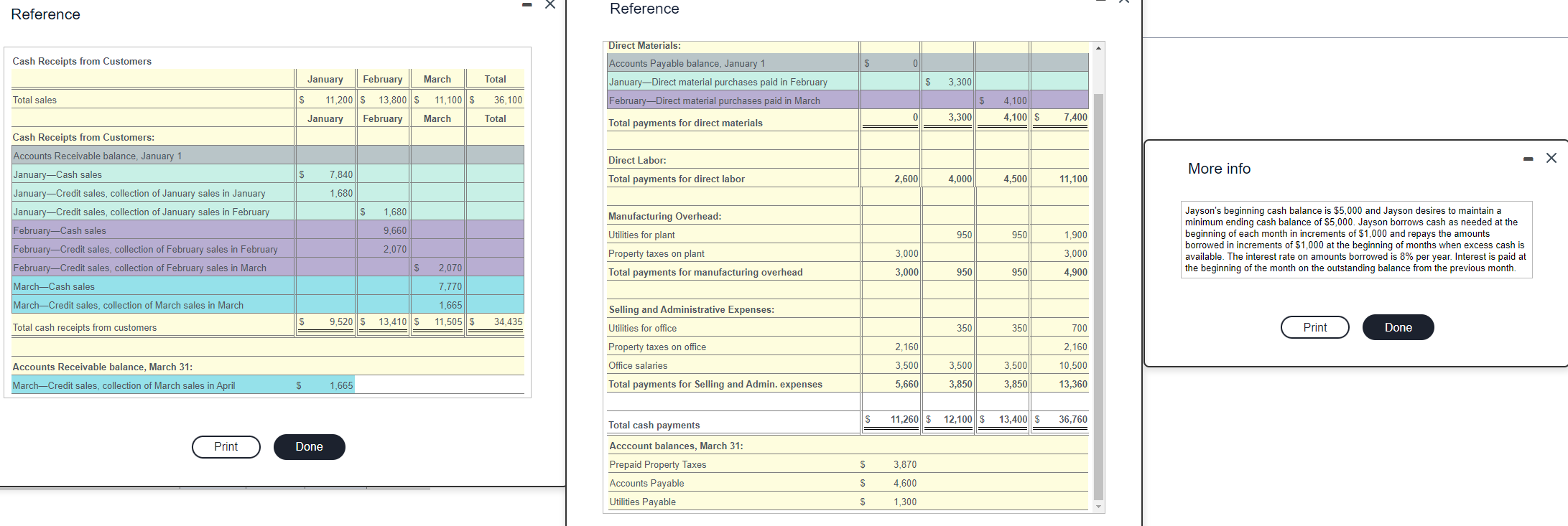The height and width of the screenshot is (526, 1568).
Task: Select Accounts Payable value 4,600
Action: (x=905, y=483)
